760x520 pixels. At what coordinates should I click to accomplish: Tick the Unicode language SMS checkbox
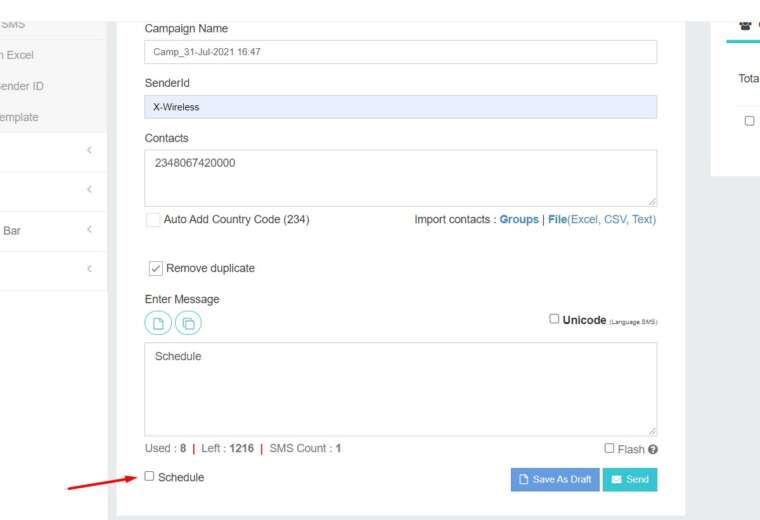coord(554,319)
